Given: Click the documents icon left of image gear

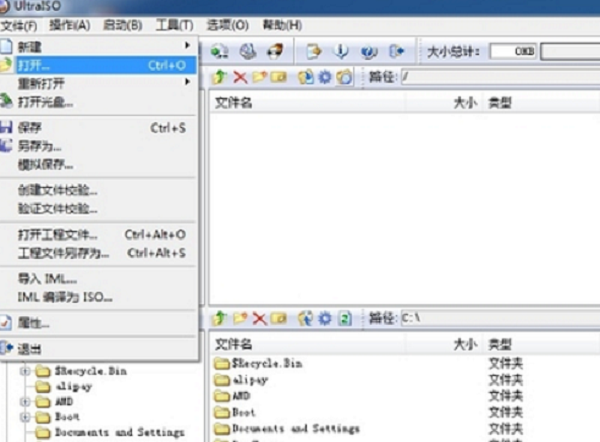Looking at the screenshot, I should coord(306,77).
